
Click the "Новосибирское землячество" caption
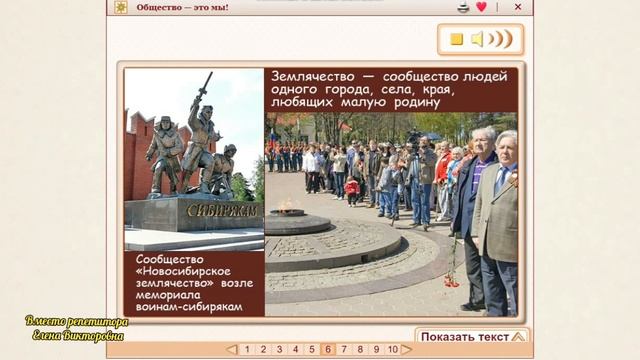point(194,283)
